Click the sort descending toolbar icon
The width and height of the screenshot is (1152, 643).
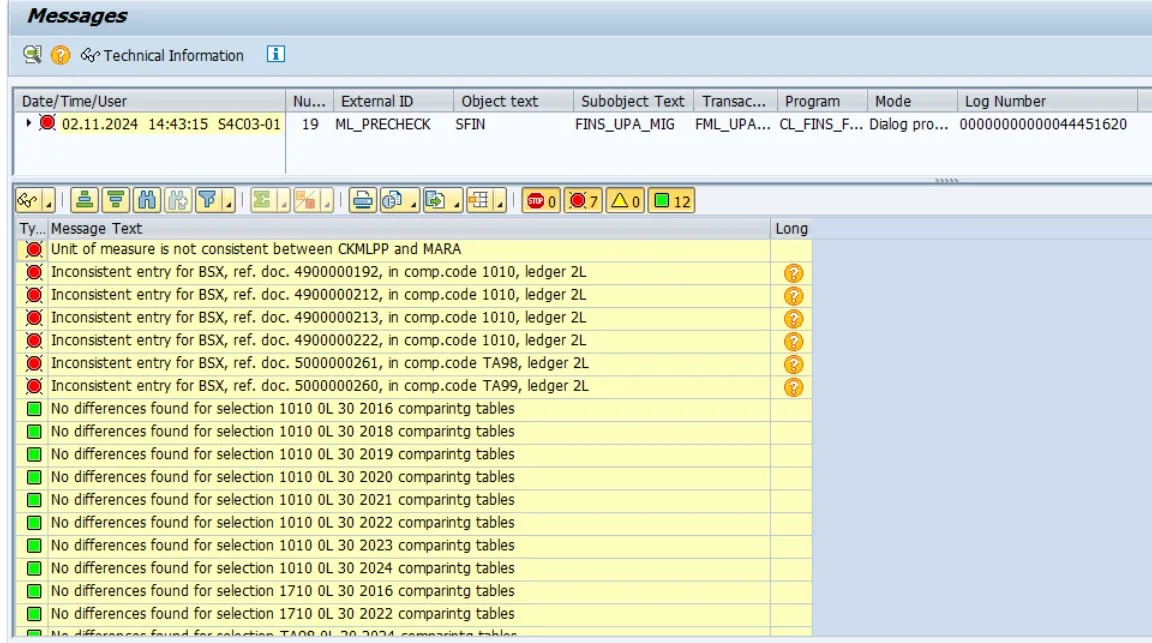click(116, 201)
